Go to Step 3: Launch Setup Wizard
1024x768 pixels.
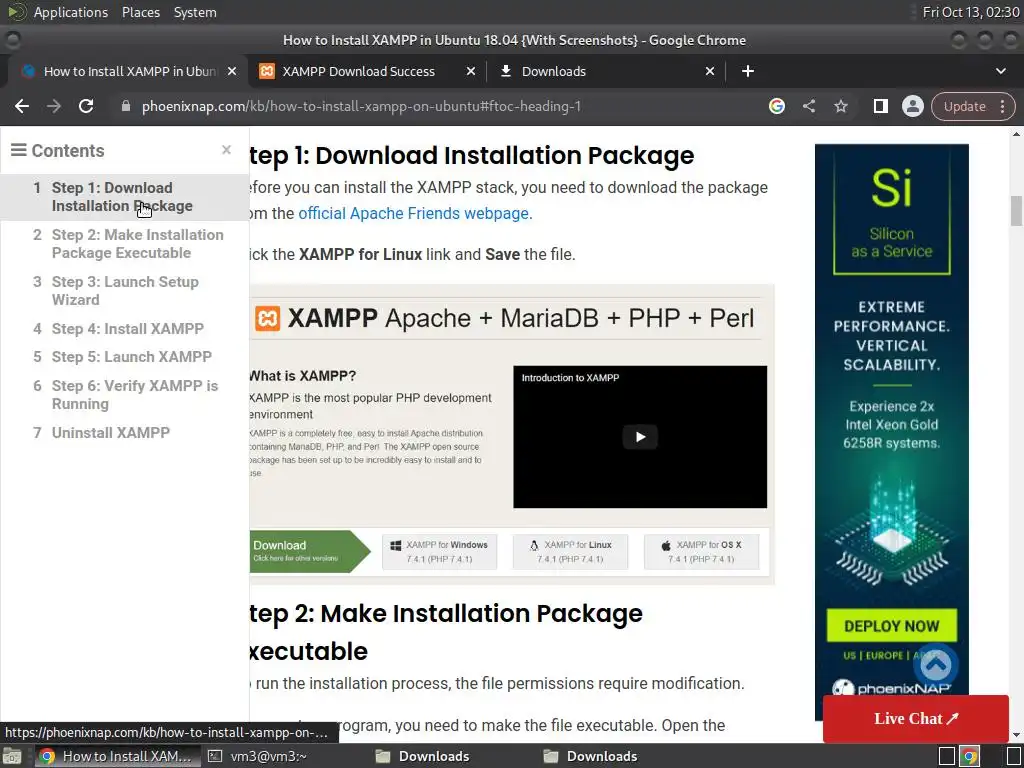125,291
